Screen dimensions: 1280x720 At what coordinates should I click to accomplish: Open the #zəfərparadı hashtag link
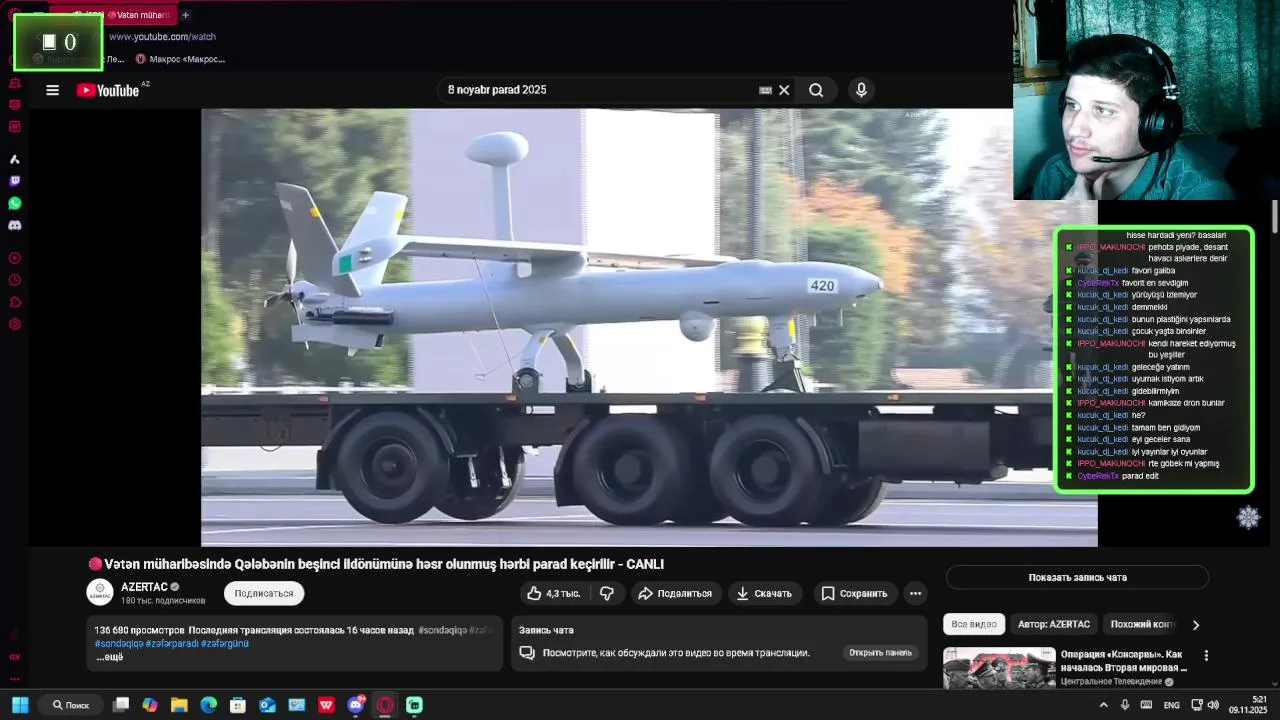[172, 643]
